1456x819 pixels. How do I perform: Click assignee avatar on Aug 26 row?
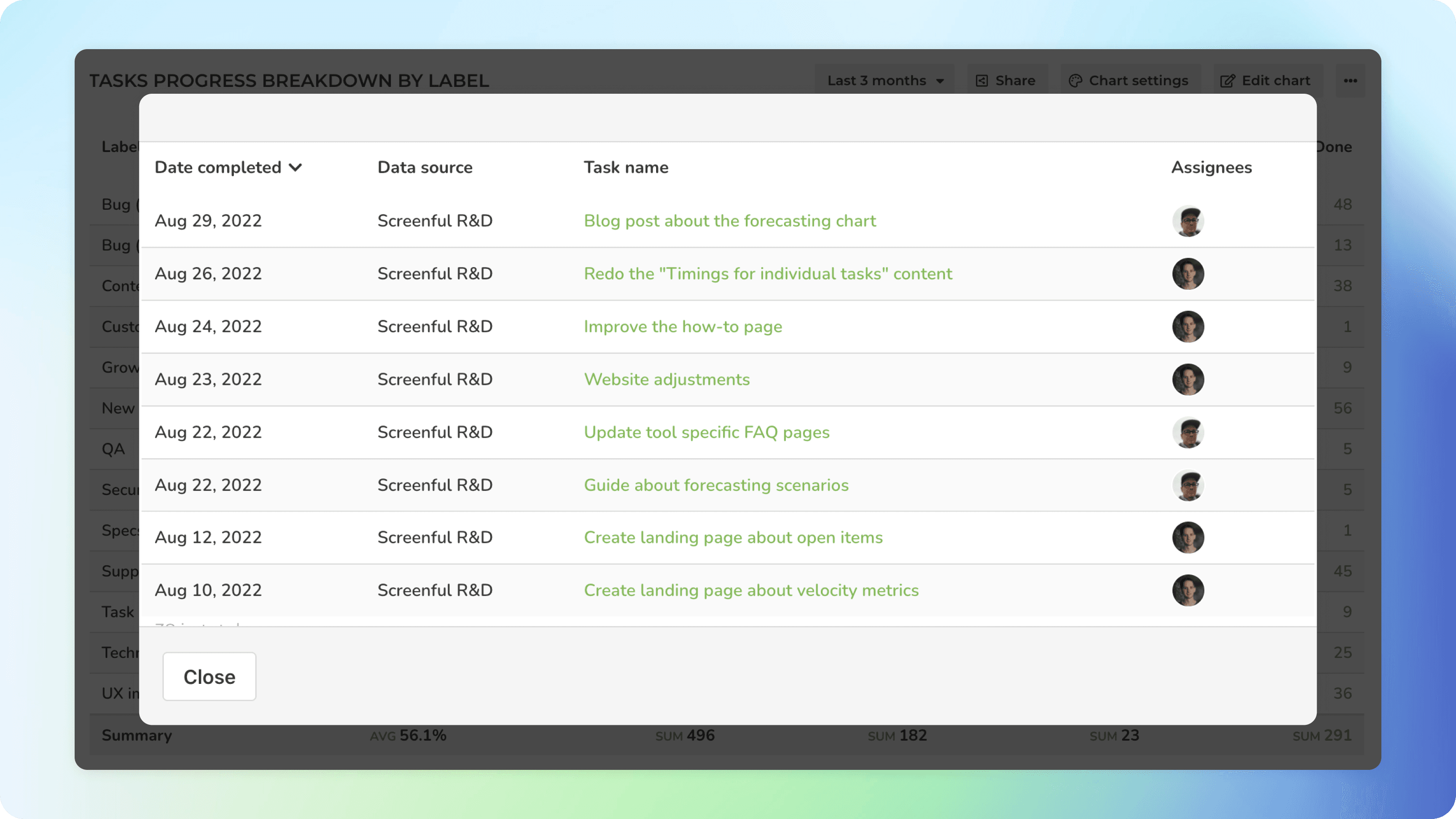(x=1188, y=274)
